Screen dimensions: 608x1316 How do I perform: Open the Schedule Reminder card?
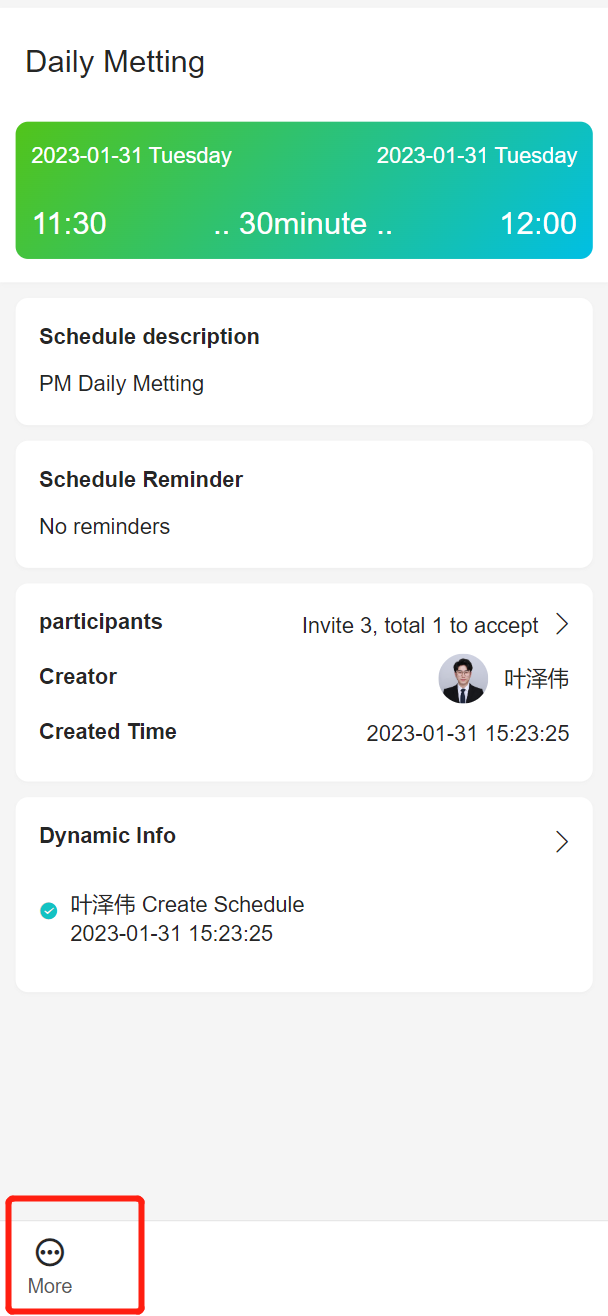point(304,504)
